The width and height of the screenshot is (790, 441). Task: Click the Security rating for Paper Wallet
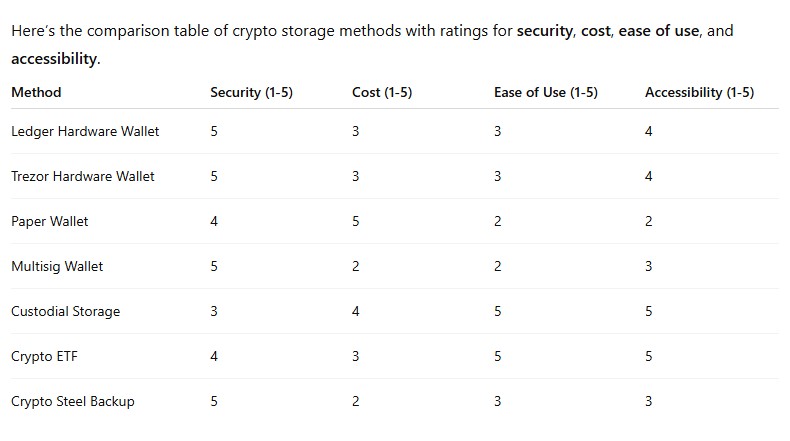point(214,221)
